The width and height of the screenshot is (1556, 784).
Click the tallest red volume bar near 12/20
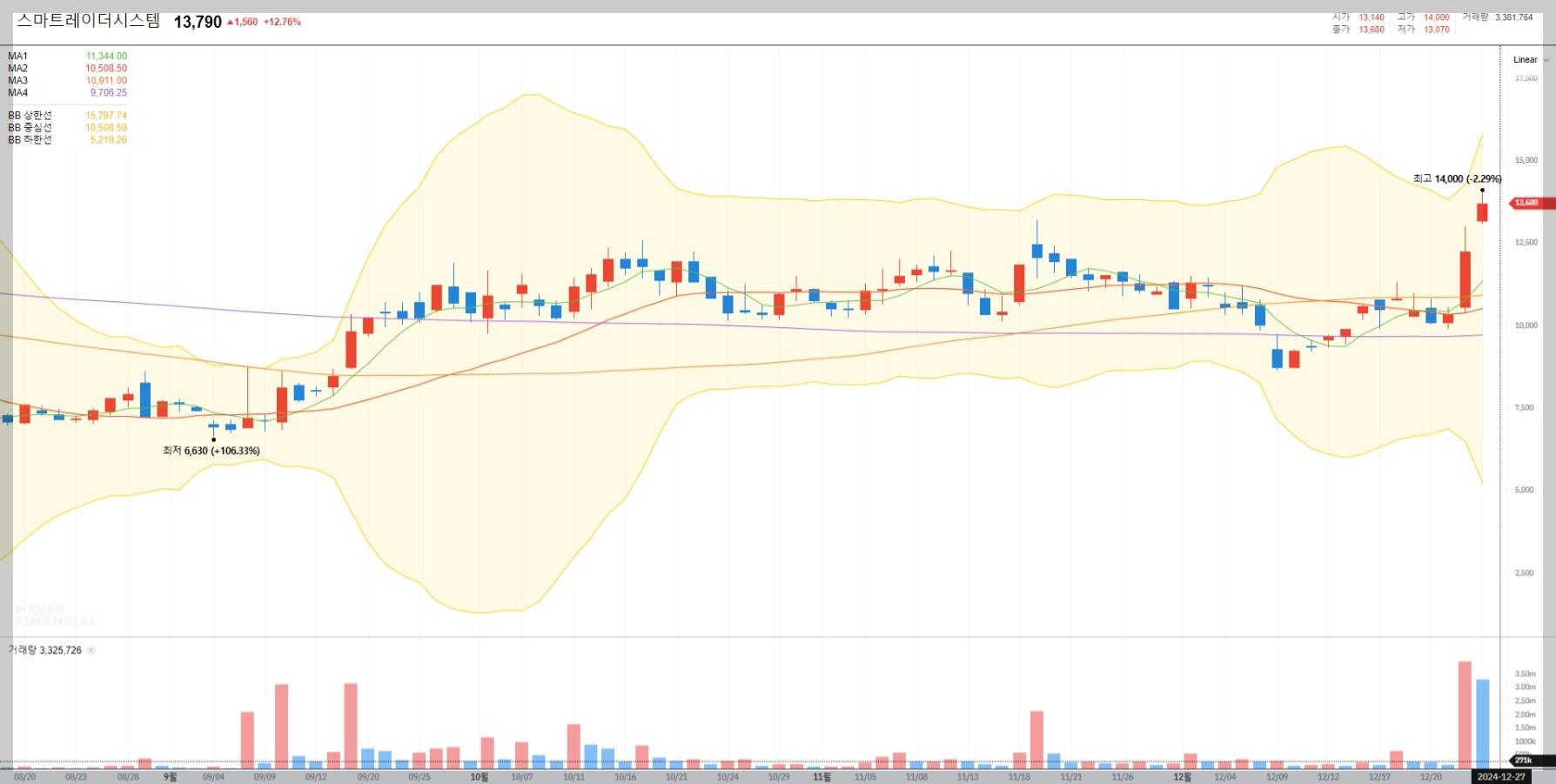[x=1465, y=714]
